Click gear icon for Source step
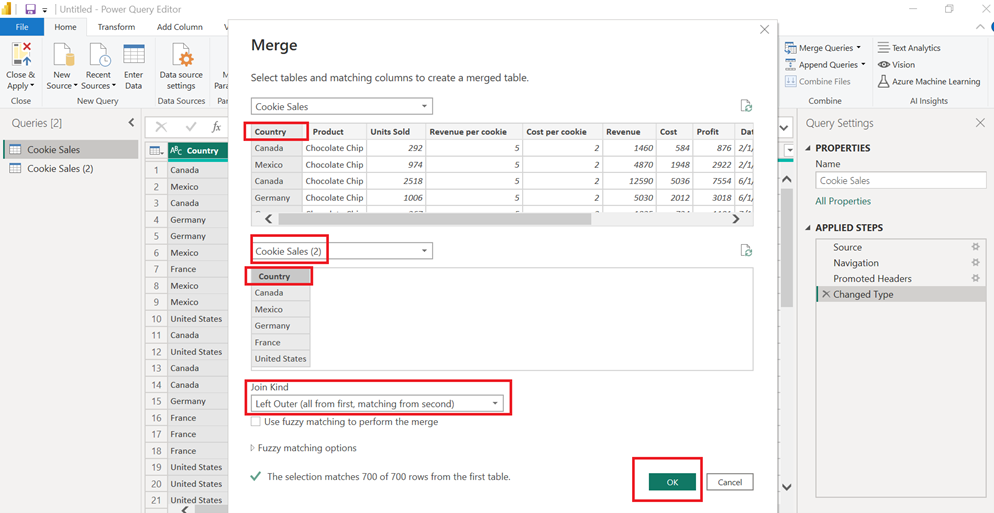Viewport: 994px width, 513px height. [976, 247]
